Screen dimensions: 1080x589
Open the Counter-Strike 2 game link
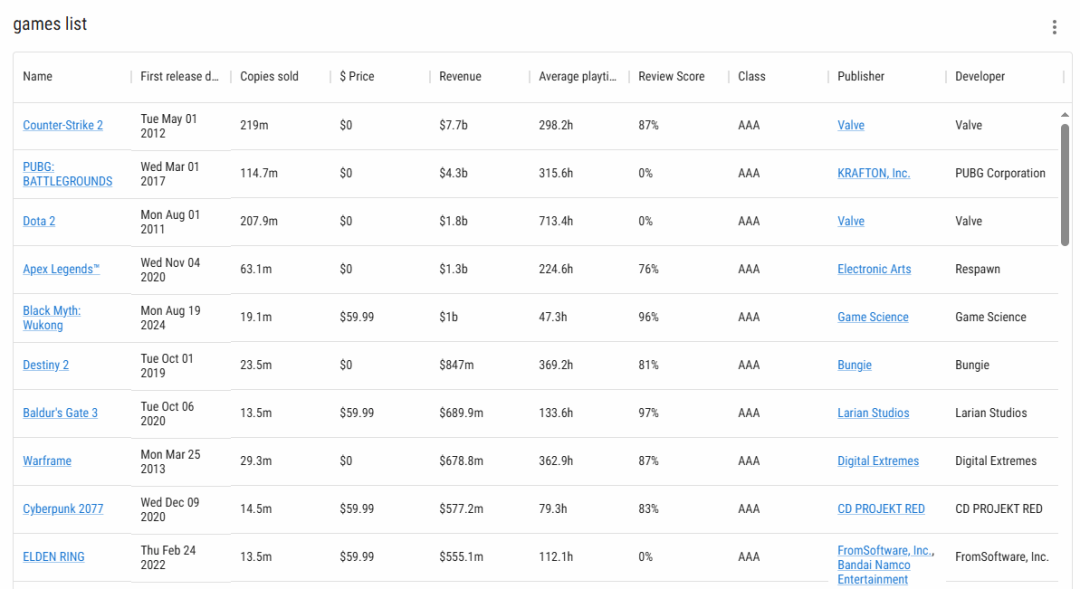(x=63, y=125)
